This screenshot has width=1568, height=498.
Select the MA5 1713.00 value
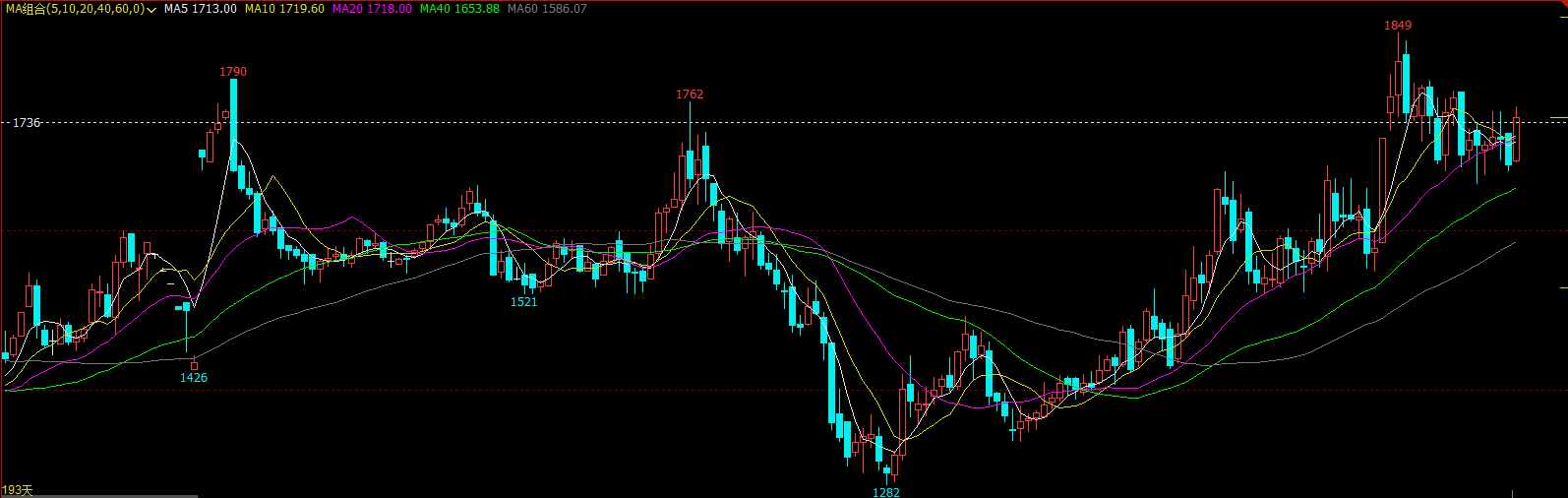(x=200, y=9)
